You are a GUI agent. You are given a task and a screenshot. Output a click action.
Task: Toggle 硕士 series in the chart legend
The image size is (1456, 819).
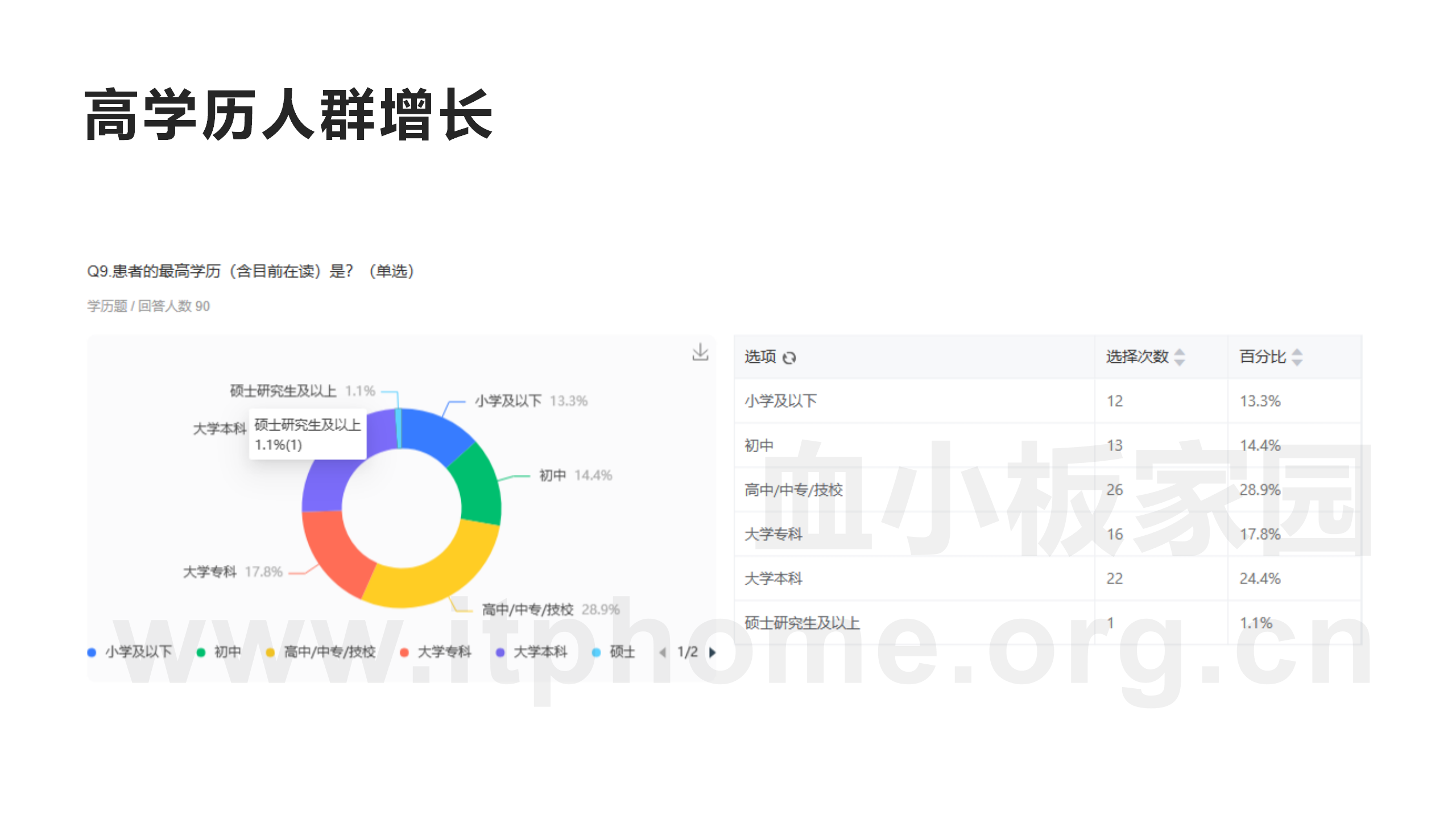(x=623, y=652)
